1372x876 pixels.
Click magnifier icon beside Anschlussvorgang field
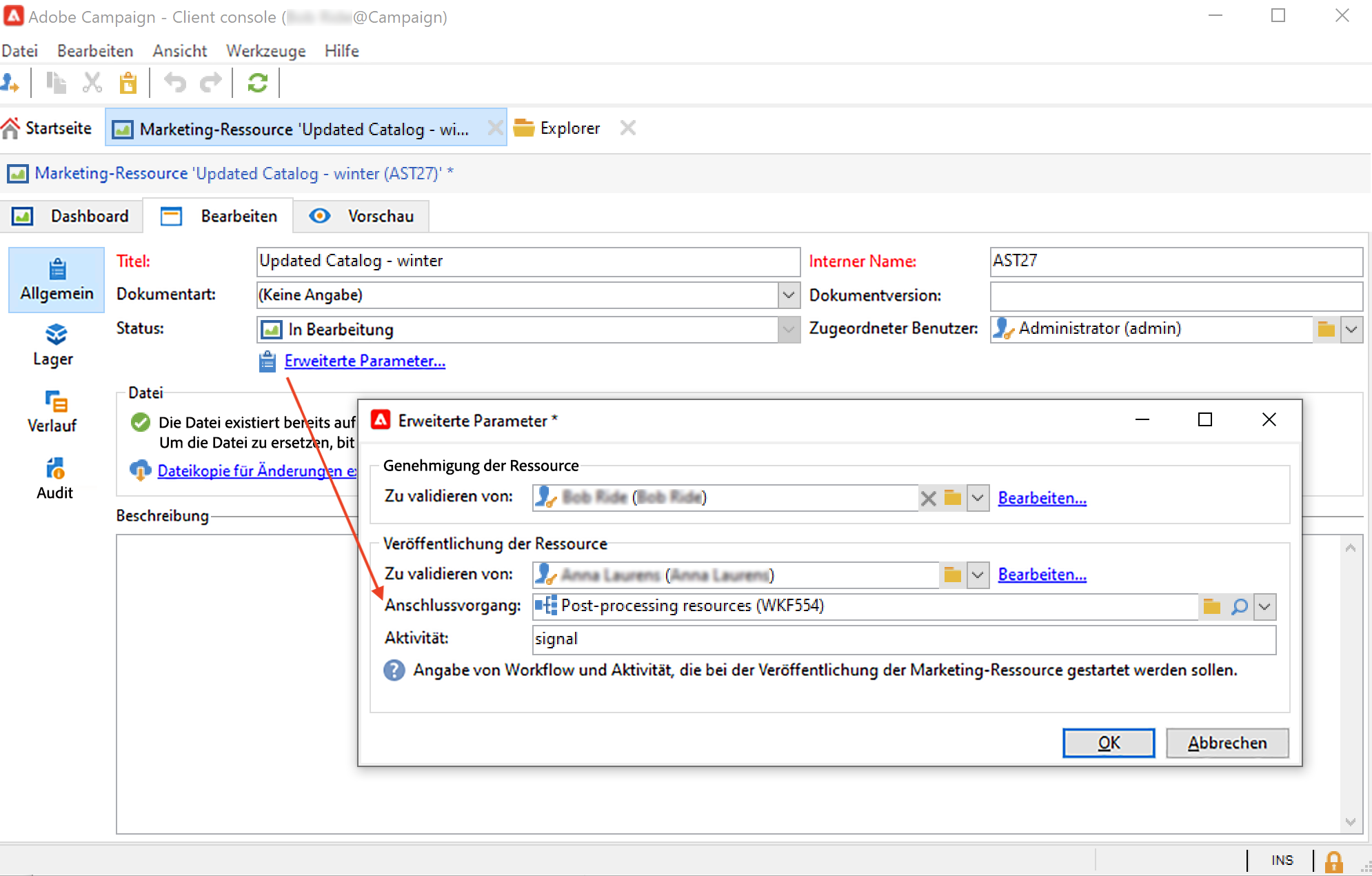point(1239,606)
